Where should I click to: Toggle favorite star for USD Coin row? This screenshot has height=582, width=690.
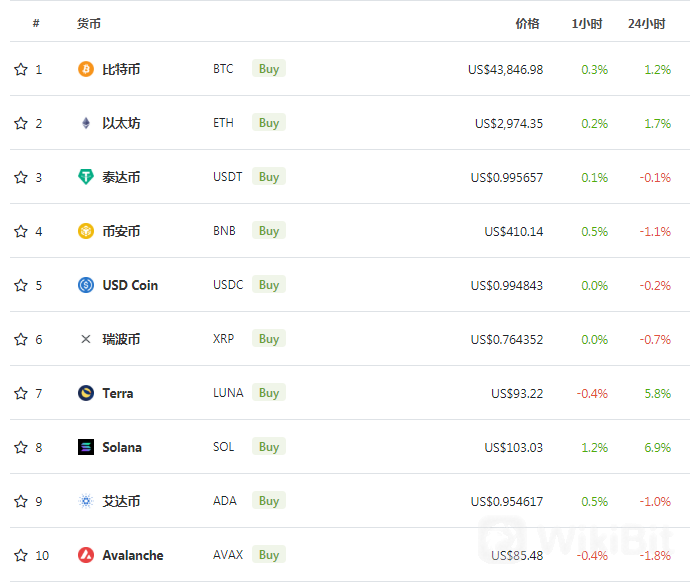pyautogui.click(x=21, y=285)
